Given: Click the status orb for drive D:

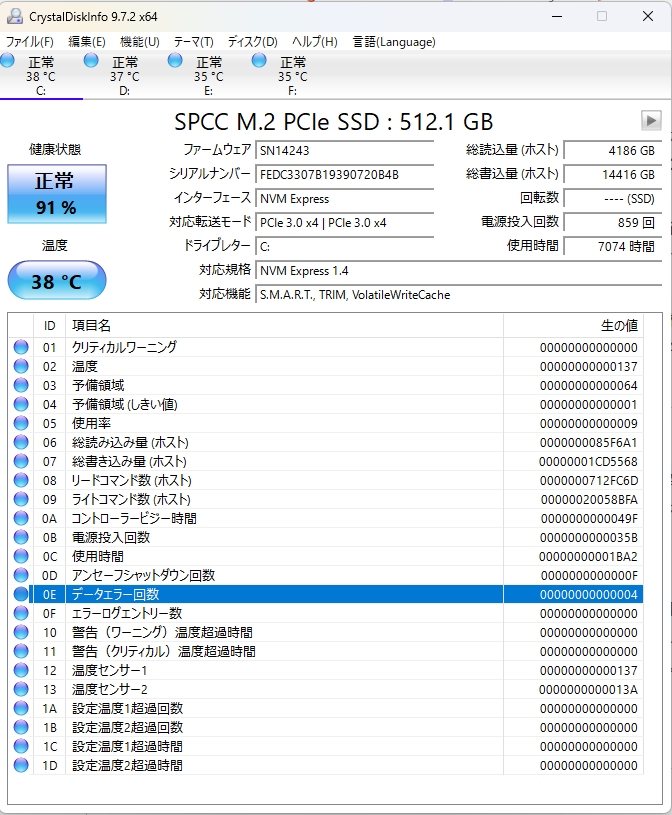Looking at the screenshot, I should [x=92, y=62].
